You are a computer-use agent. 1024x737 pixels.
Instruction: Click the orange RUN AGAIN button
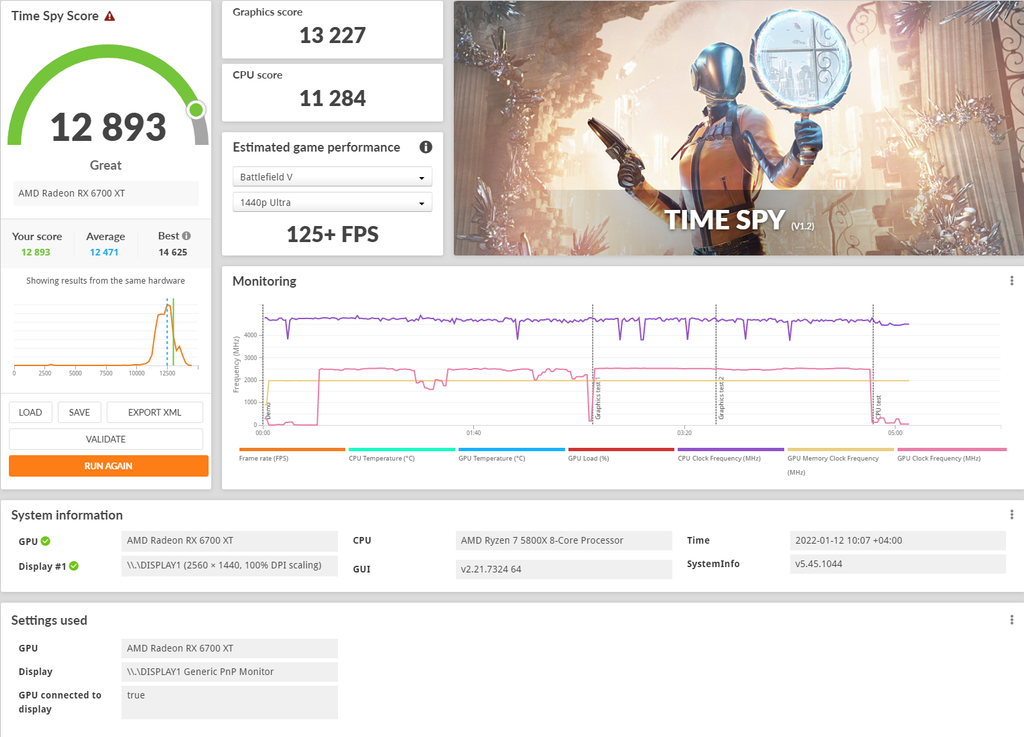pyautogui.click(x=108, y=466)
